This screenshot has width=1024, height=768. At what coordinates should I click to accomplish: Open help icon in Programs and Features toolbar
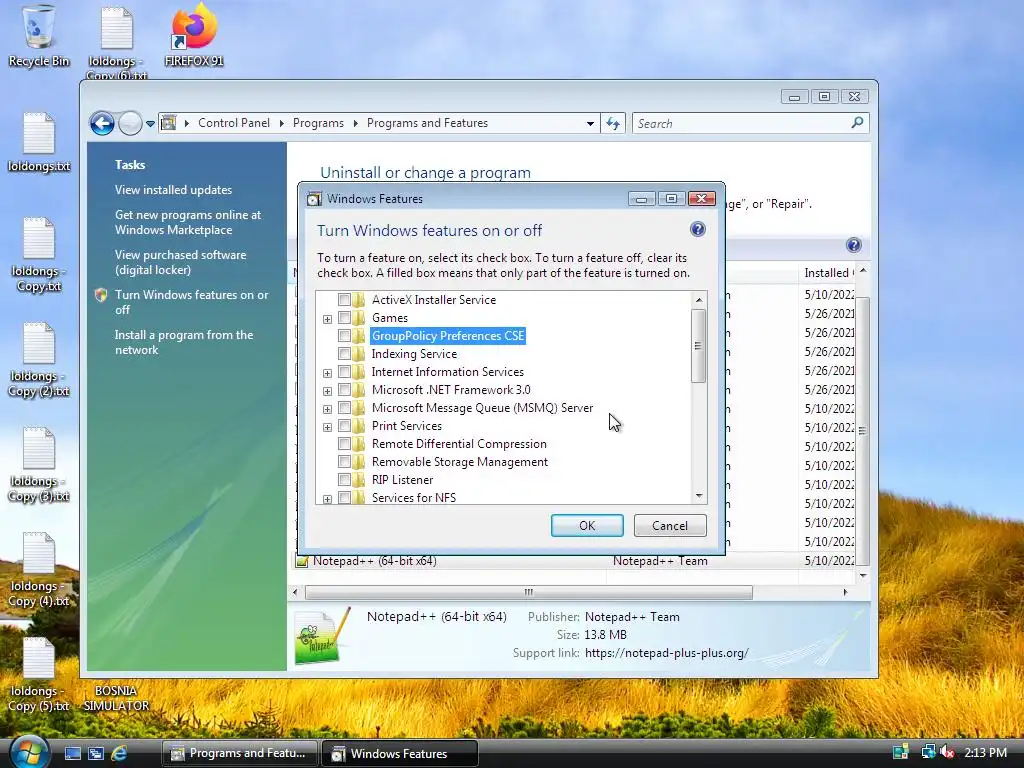[x=854, y=245]
